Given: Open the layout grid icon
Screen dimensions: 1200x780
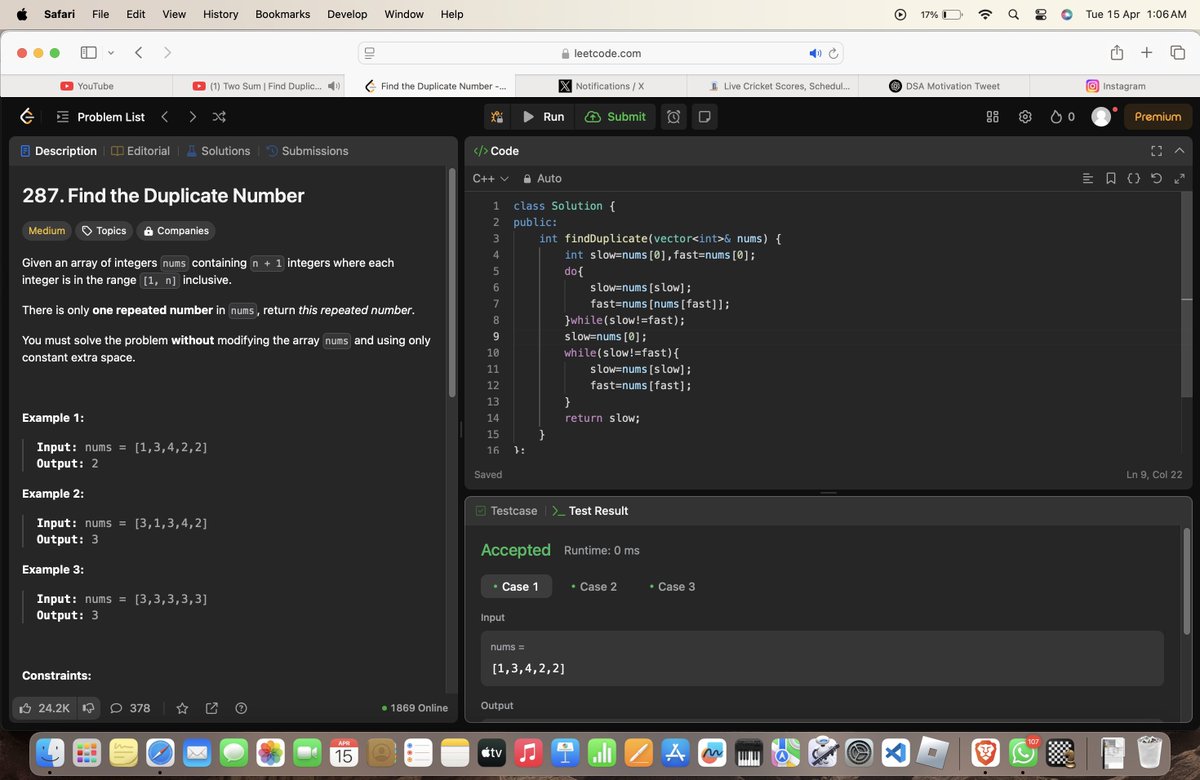Looking at the screenshot, I should [x=993, y=117].
